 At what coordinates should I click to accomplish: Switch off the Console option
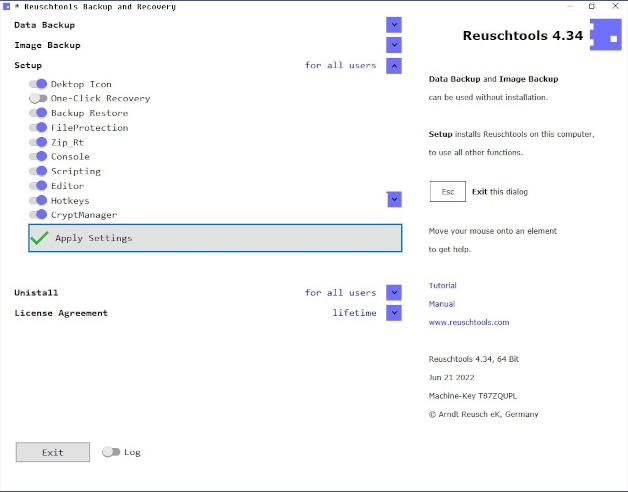(x=39, y=157)
